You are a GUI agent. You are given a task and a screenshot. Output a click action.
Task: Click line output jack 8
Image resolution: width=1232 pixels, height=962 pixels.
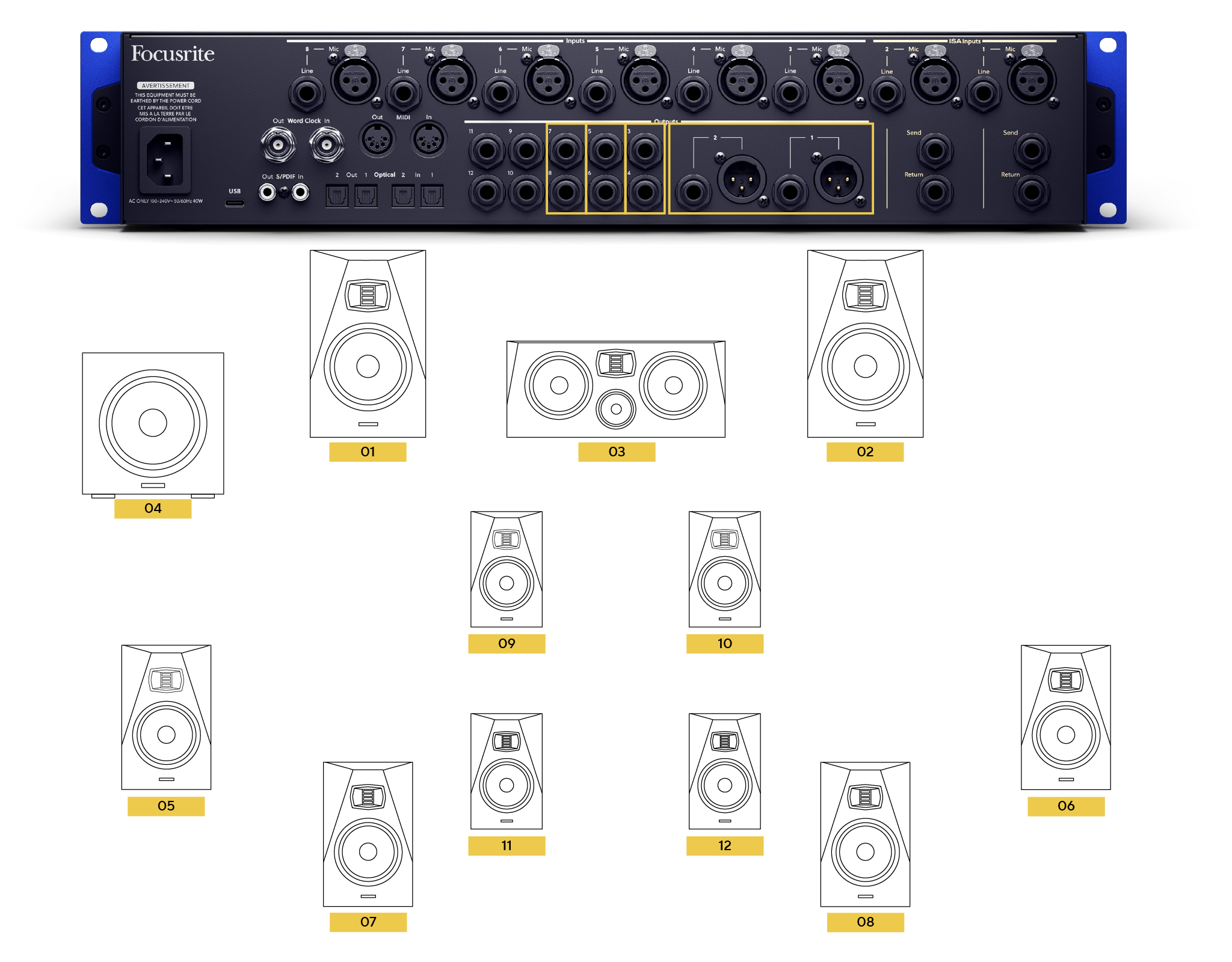pyautogui.click(x=566, y=192)
